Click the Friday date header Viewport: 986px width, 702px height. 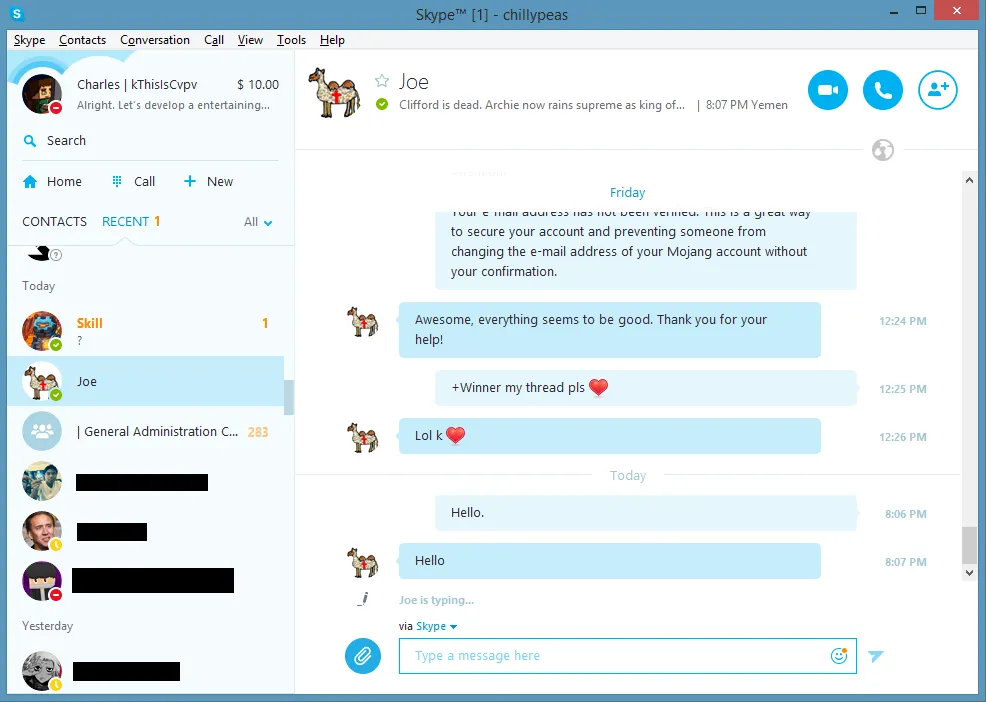pyautogui.click(x=628, y=192)
